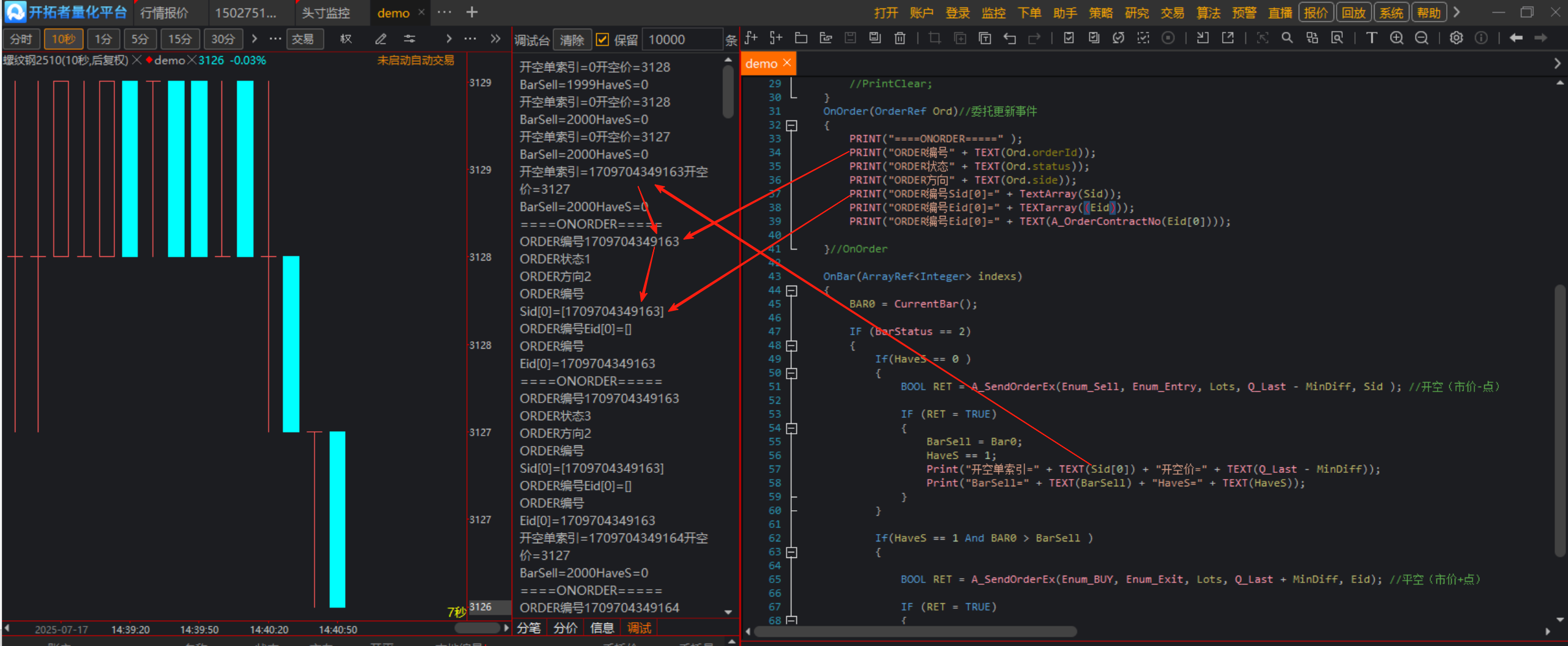1568x646 pixels.
Task: Click the font T icon
Action: (1372, 38)
